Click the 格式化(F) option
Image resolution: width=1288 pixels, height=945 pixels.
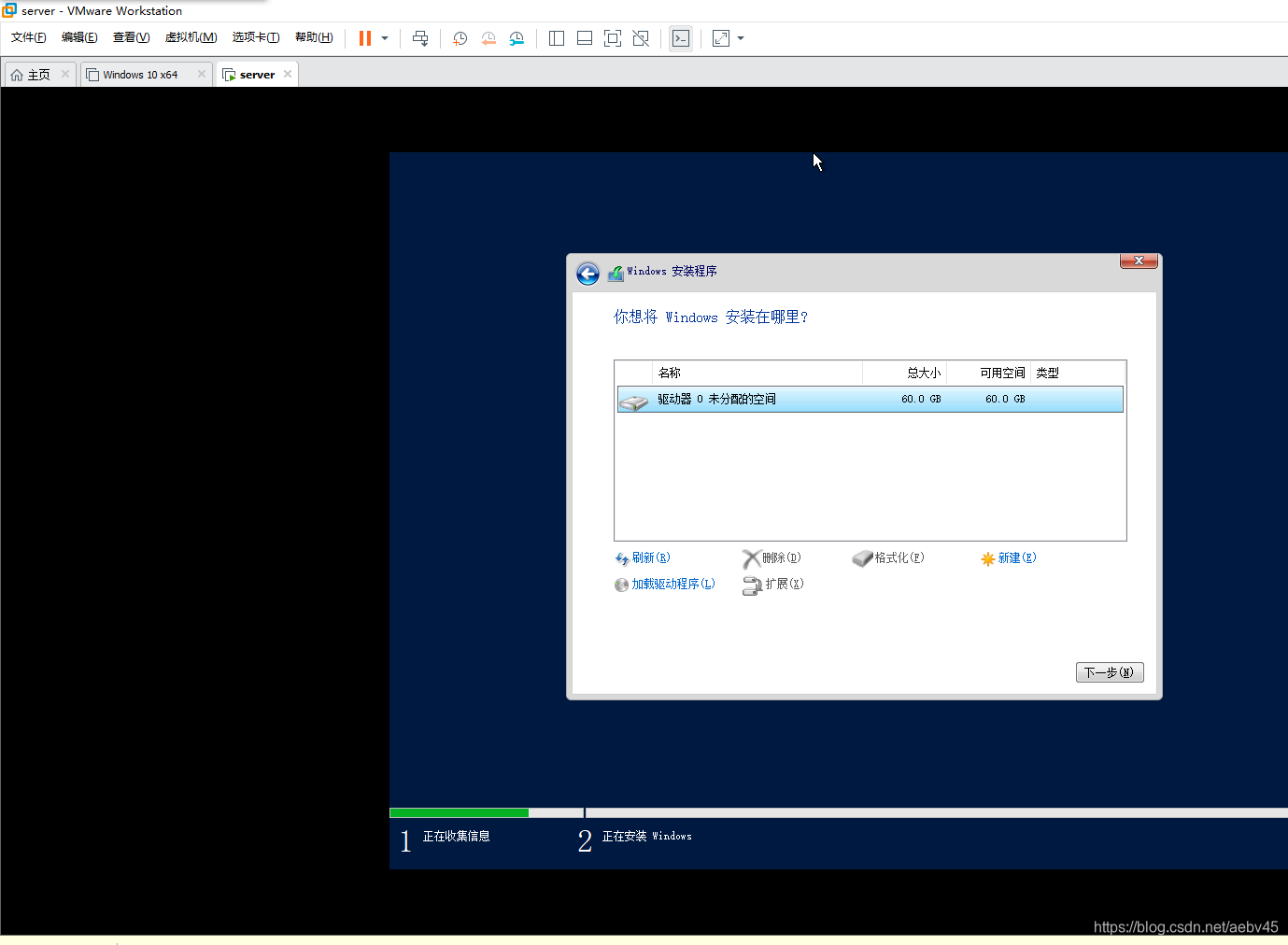(888, 558)
